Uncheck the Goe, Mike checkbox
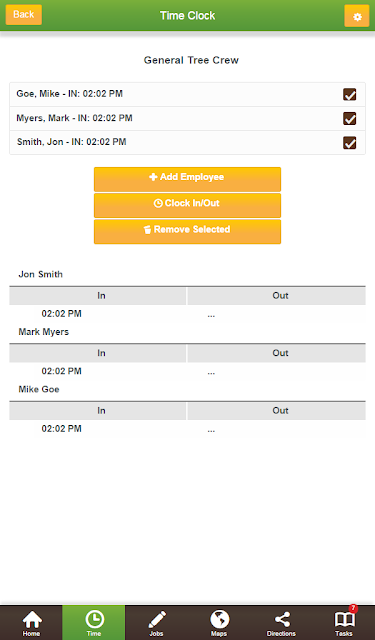The width and height of the screenshot is (375, 640). (349, 94)
